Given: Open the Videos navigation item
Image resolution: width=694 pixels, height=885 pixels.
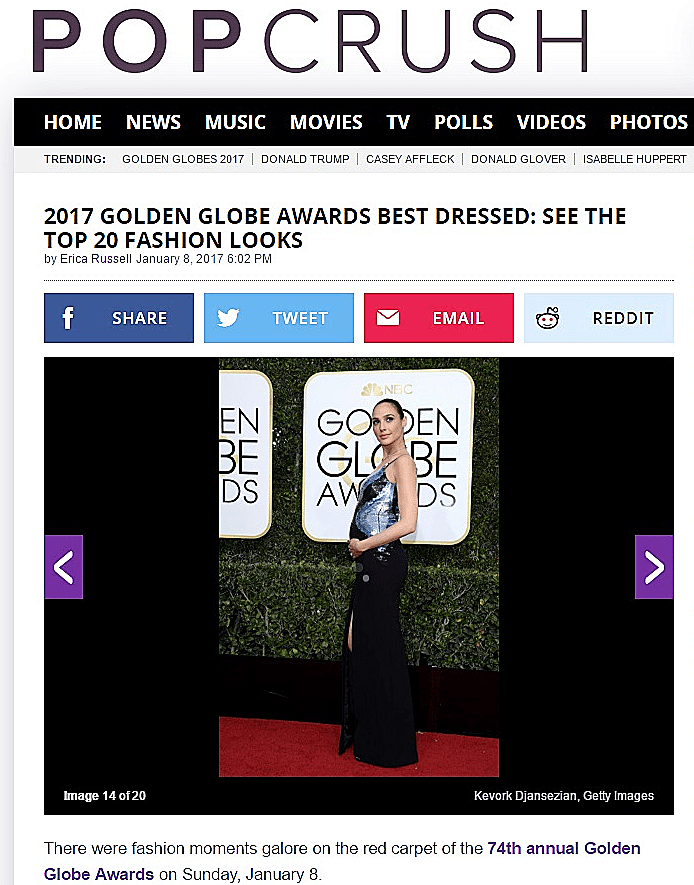Looking at the screenshot, I should click(551, 122).
